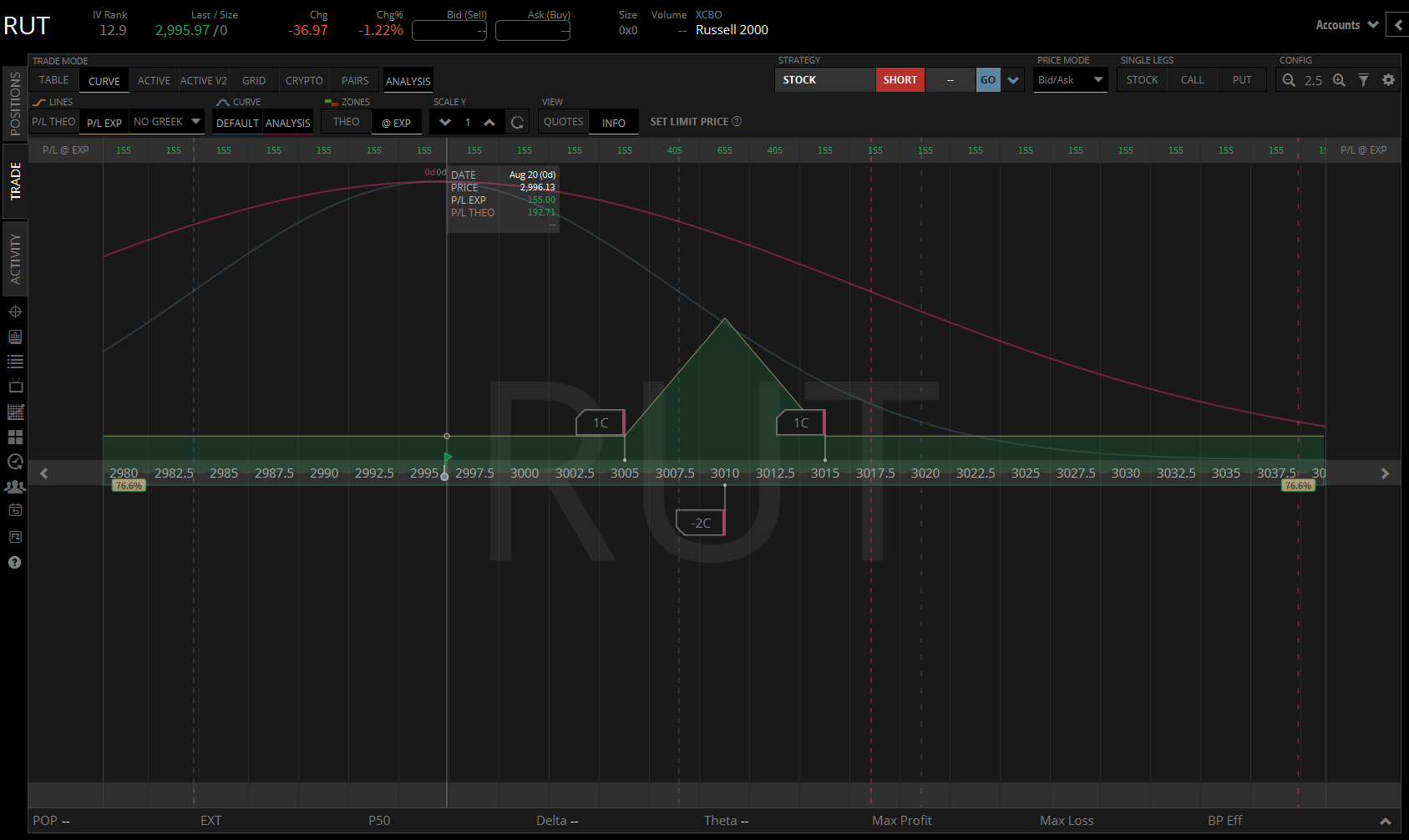
Task: Click the four-squares layout icon in sidebar
Action: click(15, 437)
